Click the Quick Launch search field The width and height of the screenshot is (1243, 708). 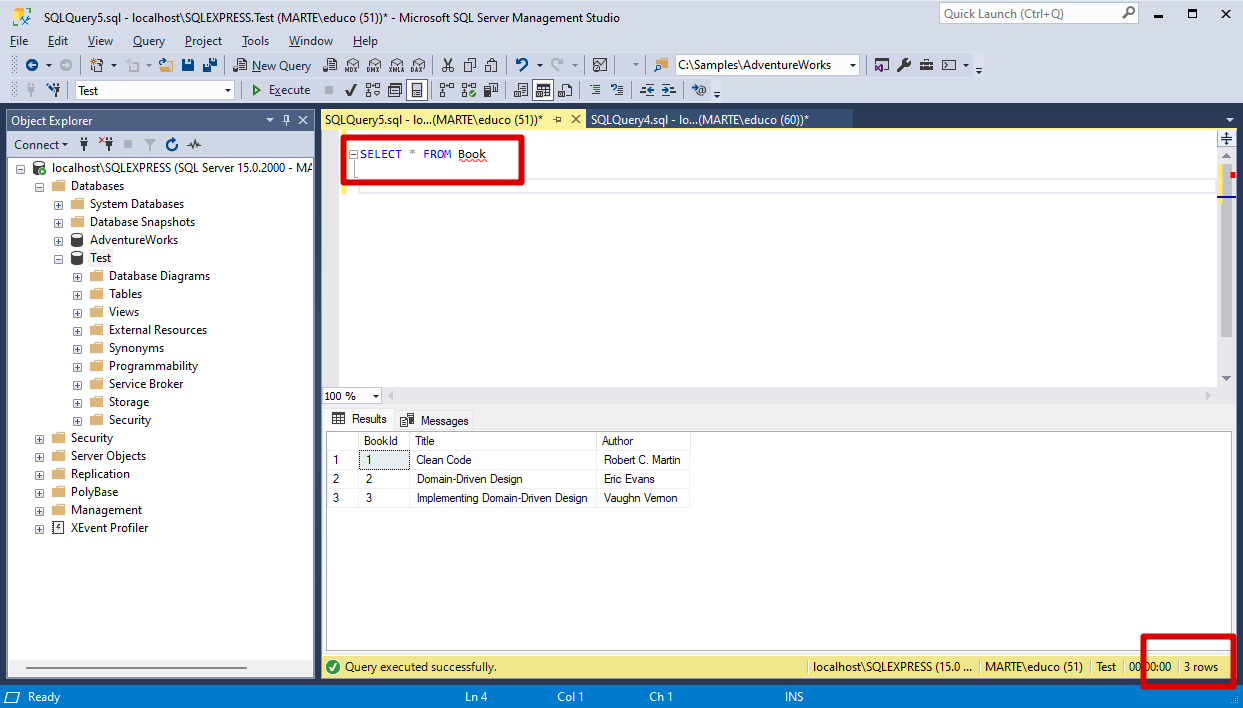1040,13
